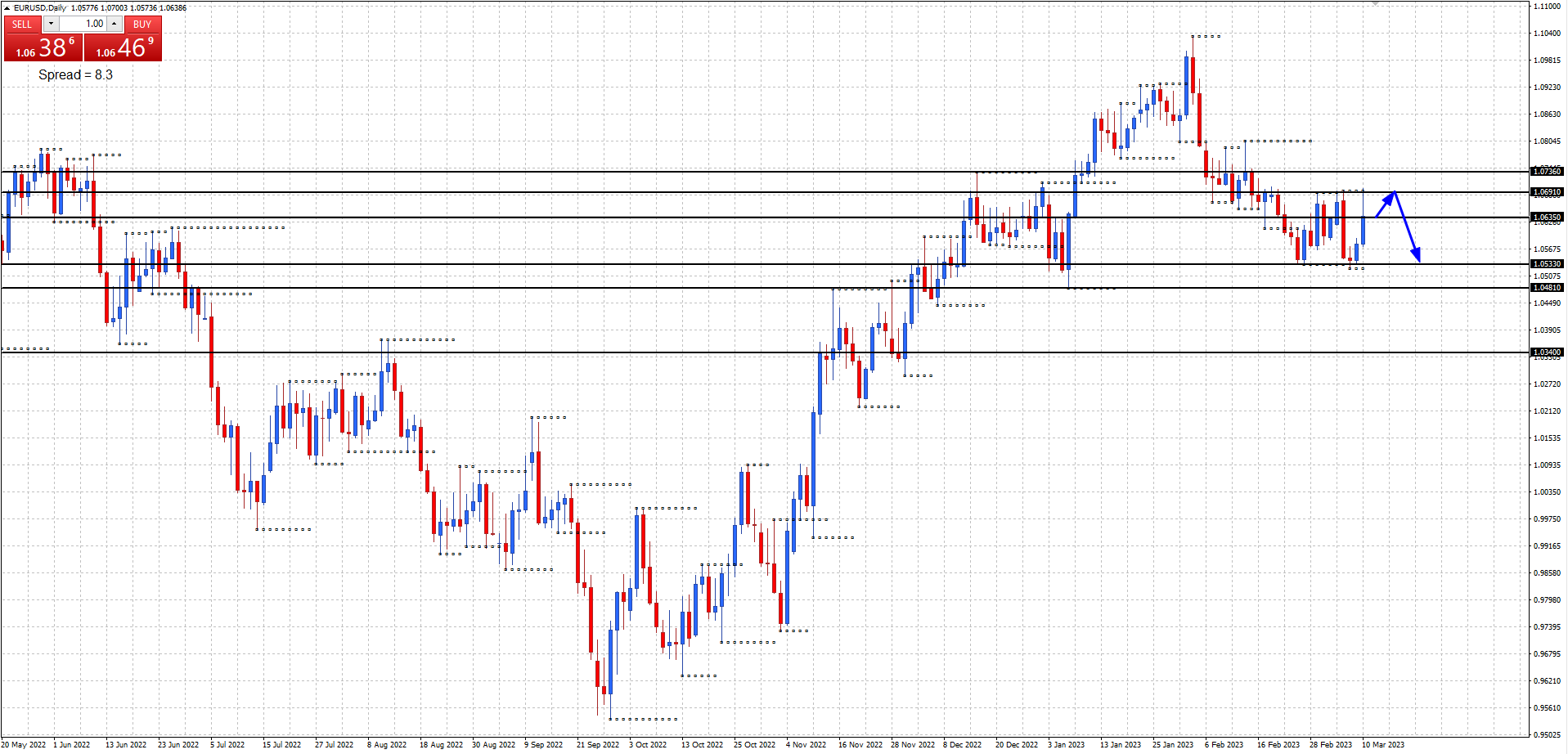Click the 20 May 2022 date on time axis
1568x754 pixels.
click(25, 744)
